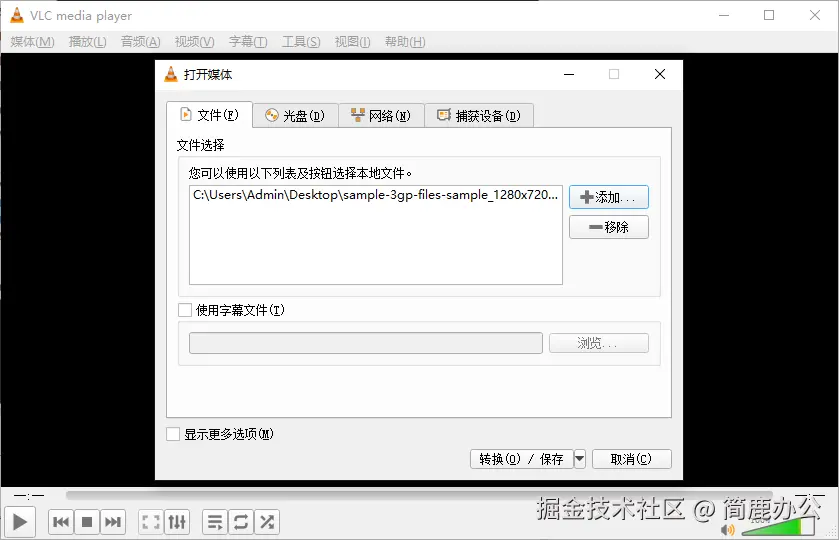Toggle fullscreen video icon
The height and width of the screenshot is (540, 839).
[x=151, y=522]
